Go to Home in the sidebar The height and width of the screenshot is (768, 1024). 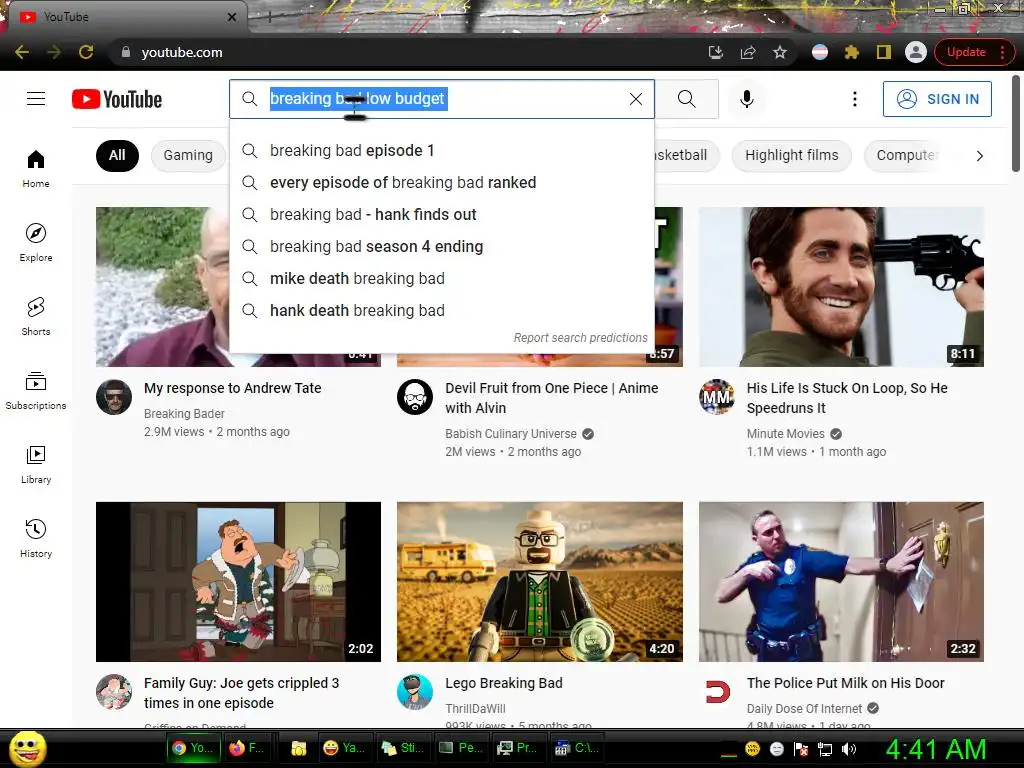point(36,168)
